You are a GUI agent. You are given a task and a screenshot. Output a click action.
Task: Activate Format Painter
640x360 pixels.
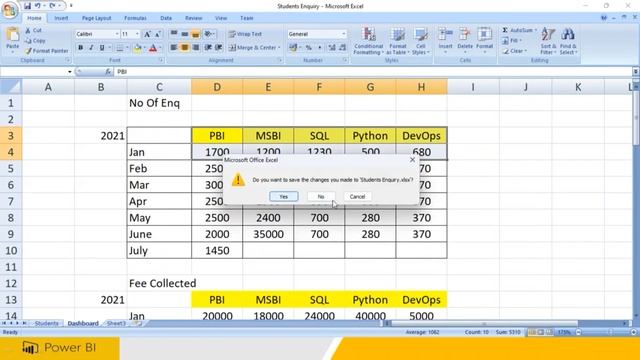point(46,51)
